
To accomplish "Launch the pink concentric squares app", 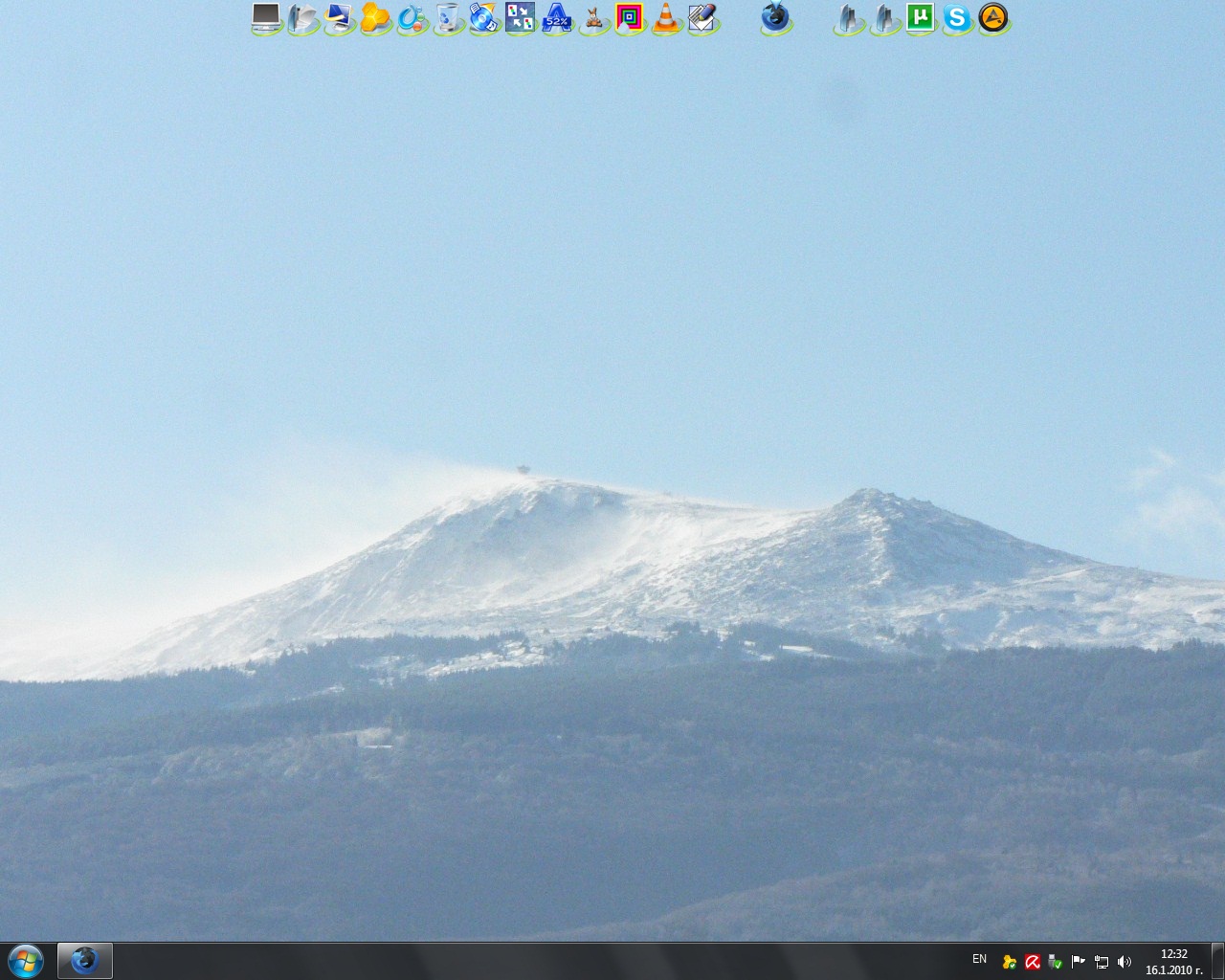I will (629, 18).
